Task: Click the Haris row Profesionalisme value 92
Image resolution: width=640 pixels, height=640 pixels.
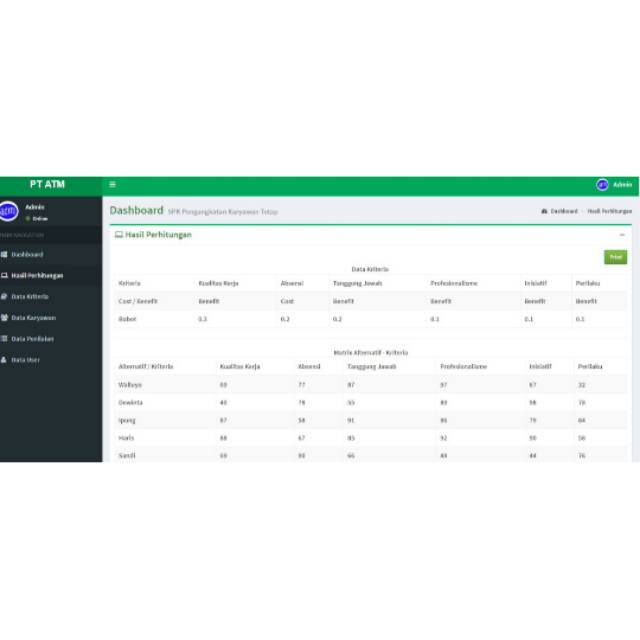Action: point(443,438)
